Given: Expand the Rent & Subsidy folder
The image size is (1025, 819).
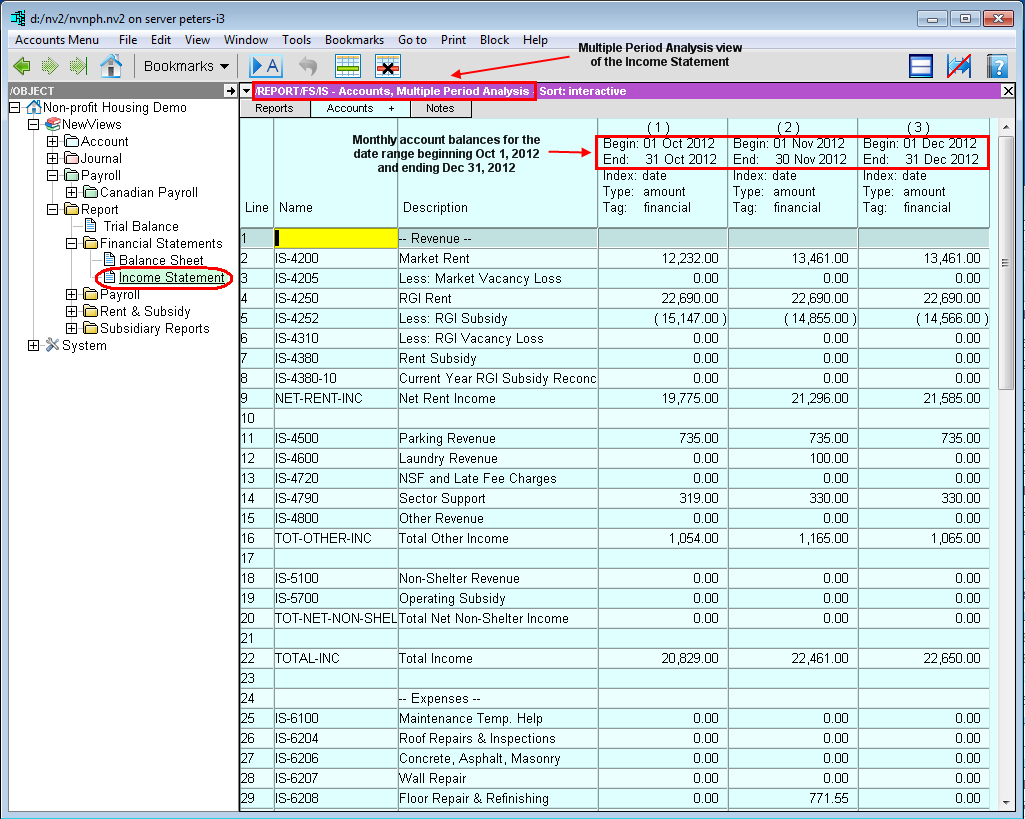Looking at the screenshot, I should coord(71,312).
